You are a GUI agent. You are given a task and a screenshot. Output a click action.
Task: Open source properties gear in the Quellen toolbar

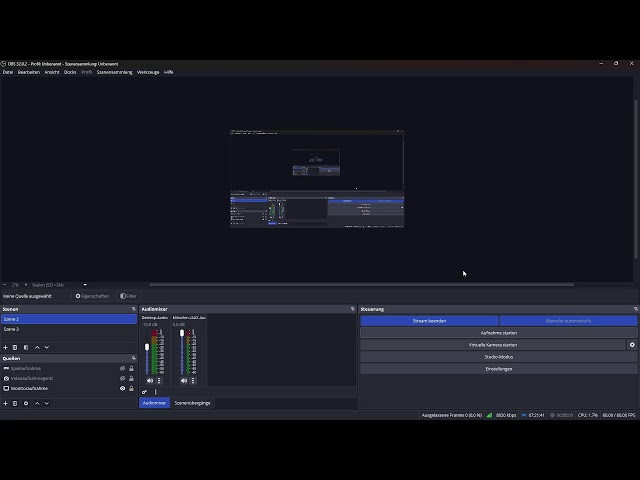point(26,403)
